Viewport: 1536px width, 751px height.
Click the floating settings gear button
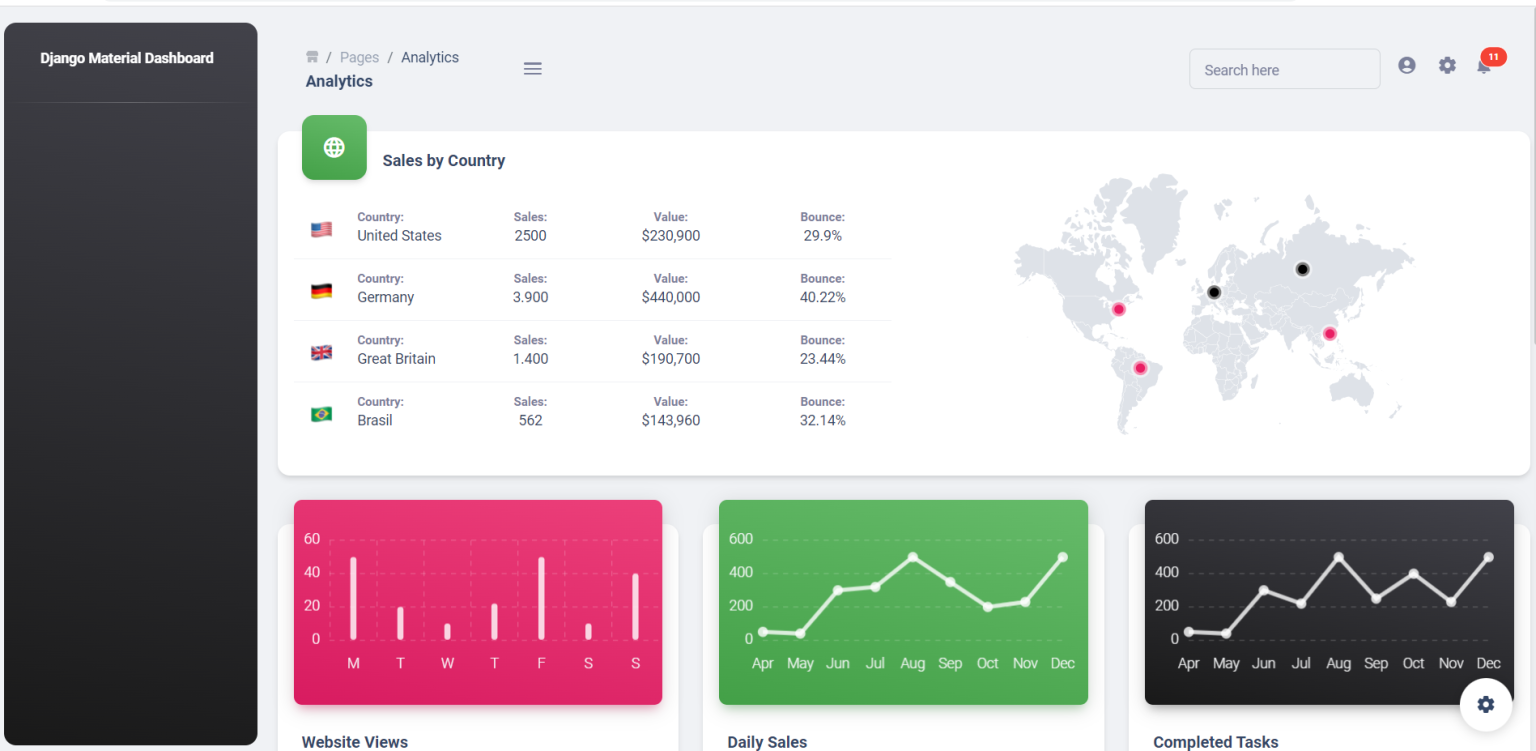[1485, 704]
